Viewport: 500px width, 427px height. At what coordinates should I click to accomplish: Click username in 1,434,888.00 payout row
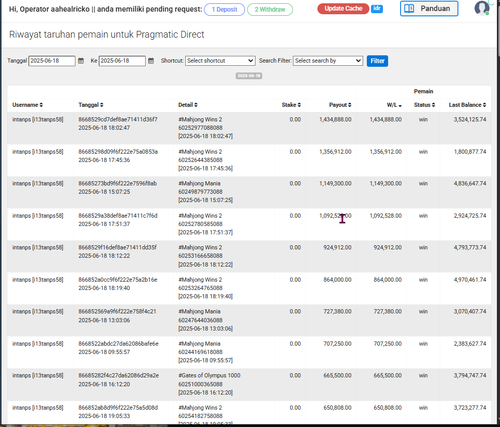pyautogui.click(x=38, y=119)
